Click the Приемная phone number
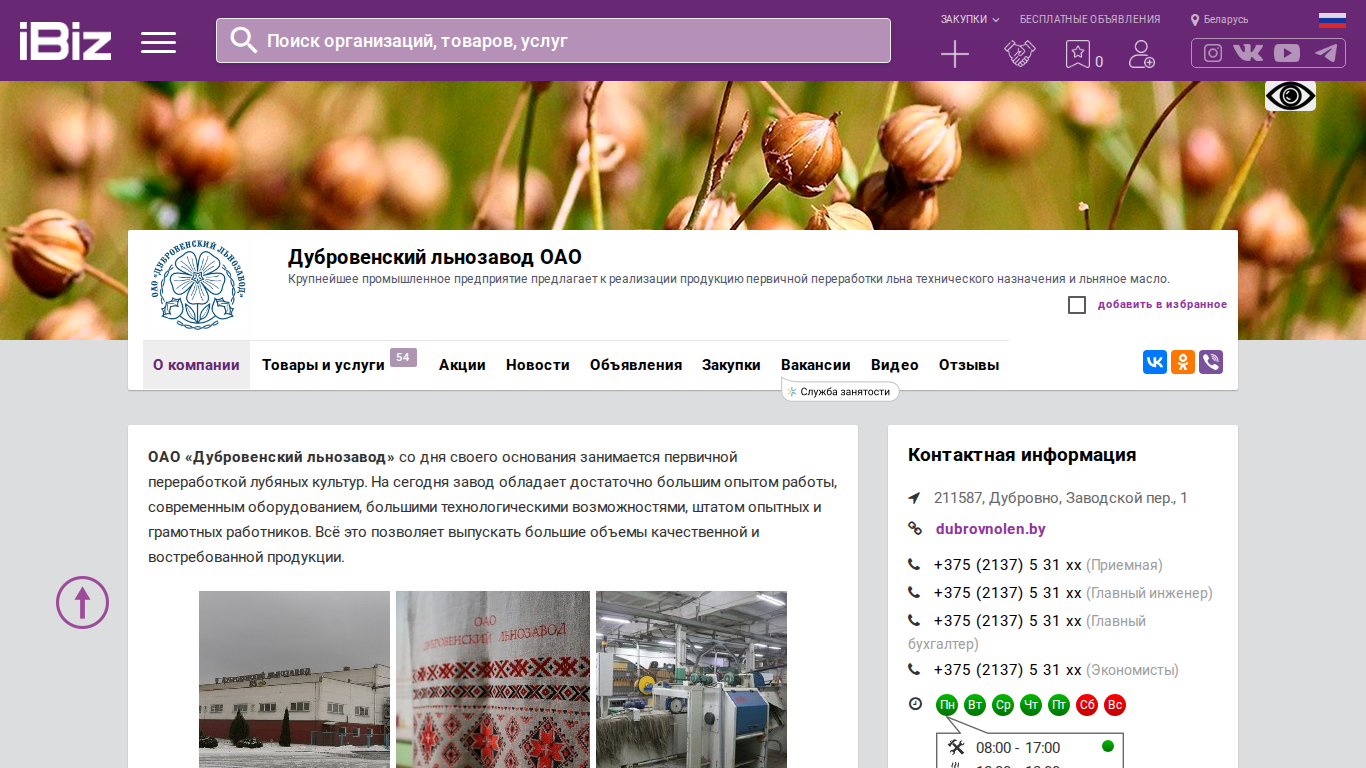Image resolution: width=1366 pixels, height=768 pixels. point(1008,565)
